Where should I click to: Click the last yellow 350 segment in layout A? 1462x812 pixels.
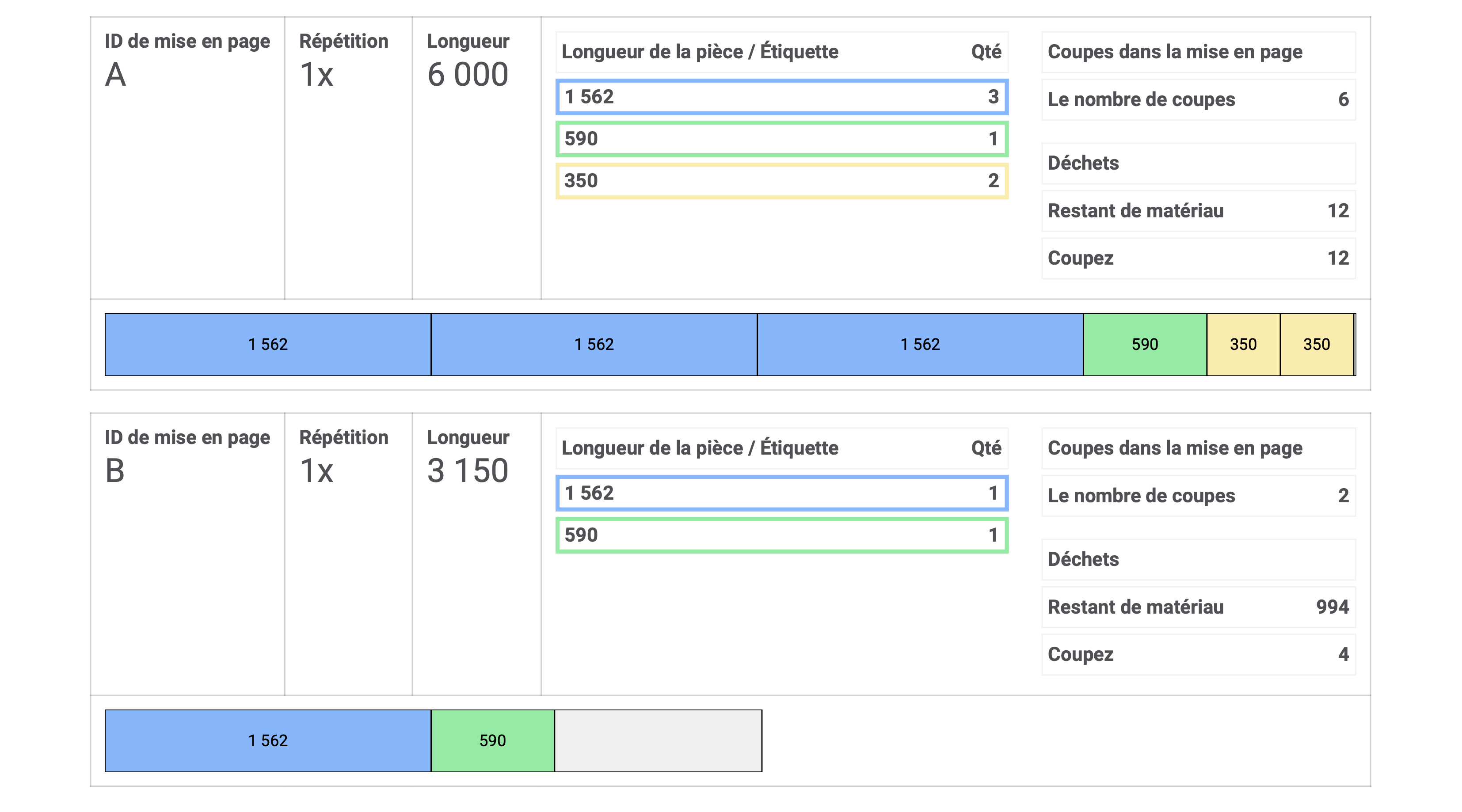coord(1316,345)
